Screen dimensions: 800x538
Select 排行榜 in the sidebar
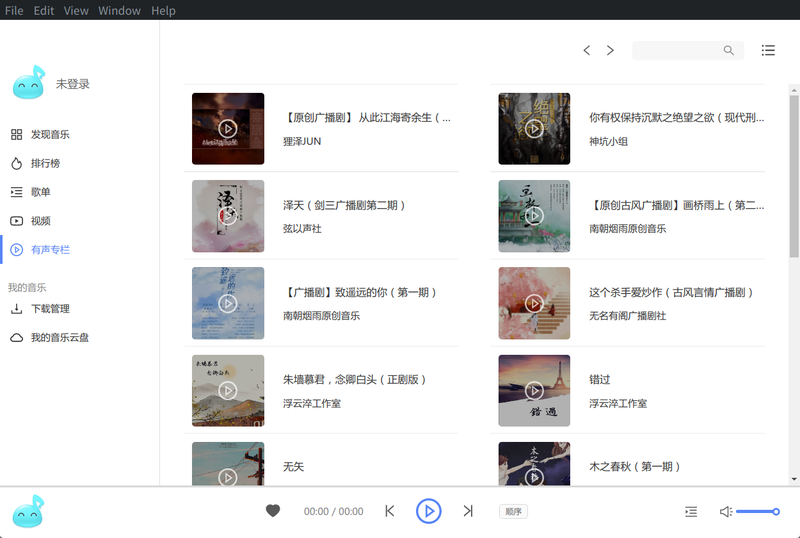pyautogui.click(x=45, y=163)
